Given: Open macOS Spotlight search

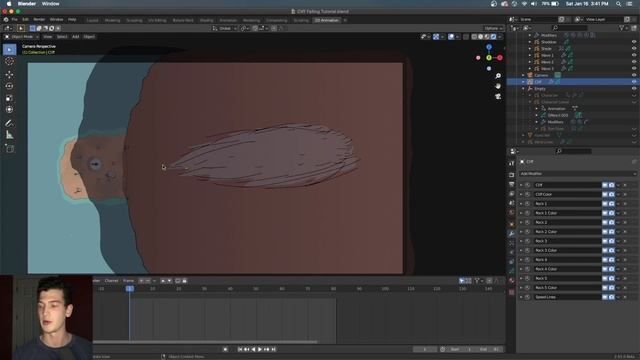Looking at the screenshot, I should coord(619,4).
